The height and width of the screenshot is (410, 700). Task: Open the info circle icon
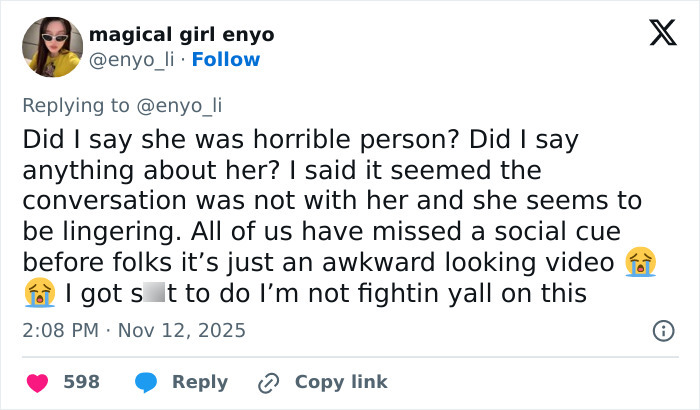tap(662, 330)
